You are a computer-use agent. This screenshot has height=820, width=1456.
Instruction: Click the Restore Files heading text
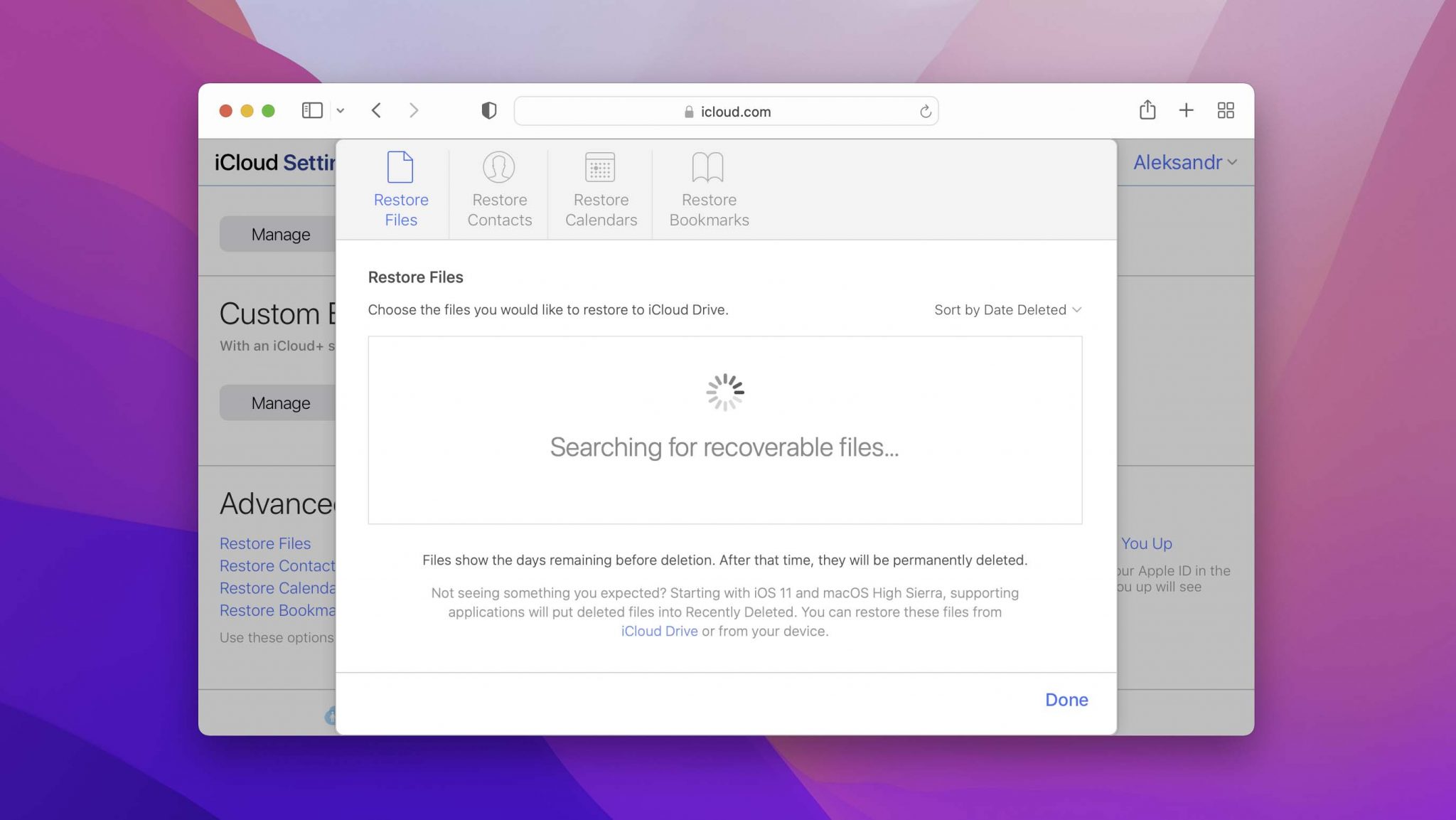(415, 277)
